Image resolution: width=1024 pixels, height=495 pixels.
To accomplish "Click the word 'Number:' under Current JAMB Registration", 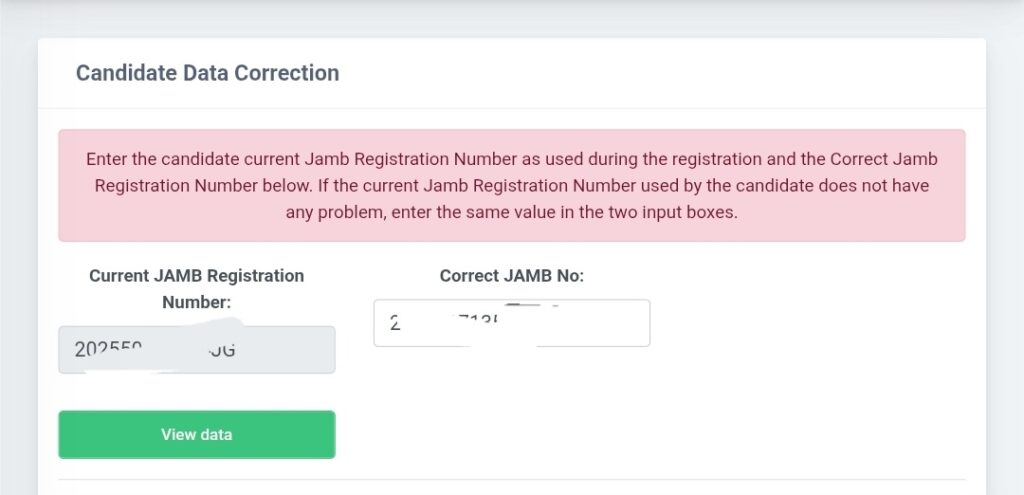I will tap(197, 302).
